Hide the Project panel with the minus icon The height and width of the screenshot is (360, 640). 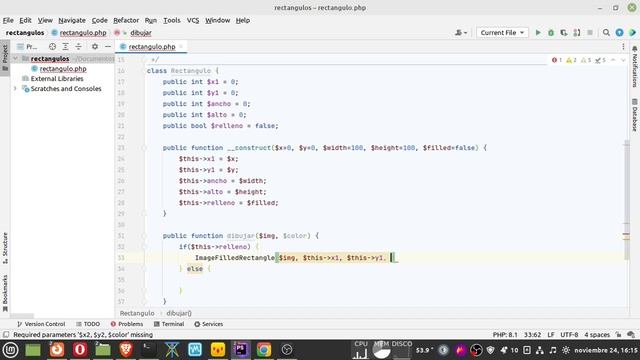pos(108,47)
